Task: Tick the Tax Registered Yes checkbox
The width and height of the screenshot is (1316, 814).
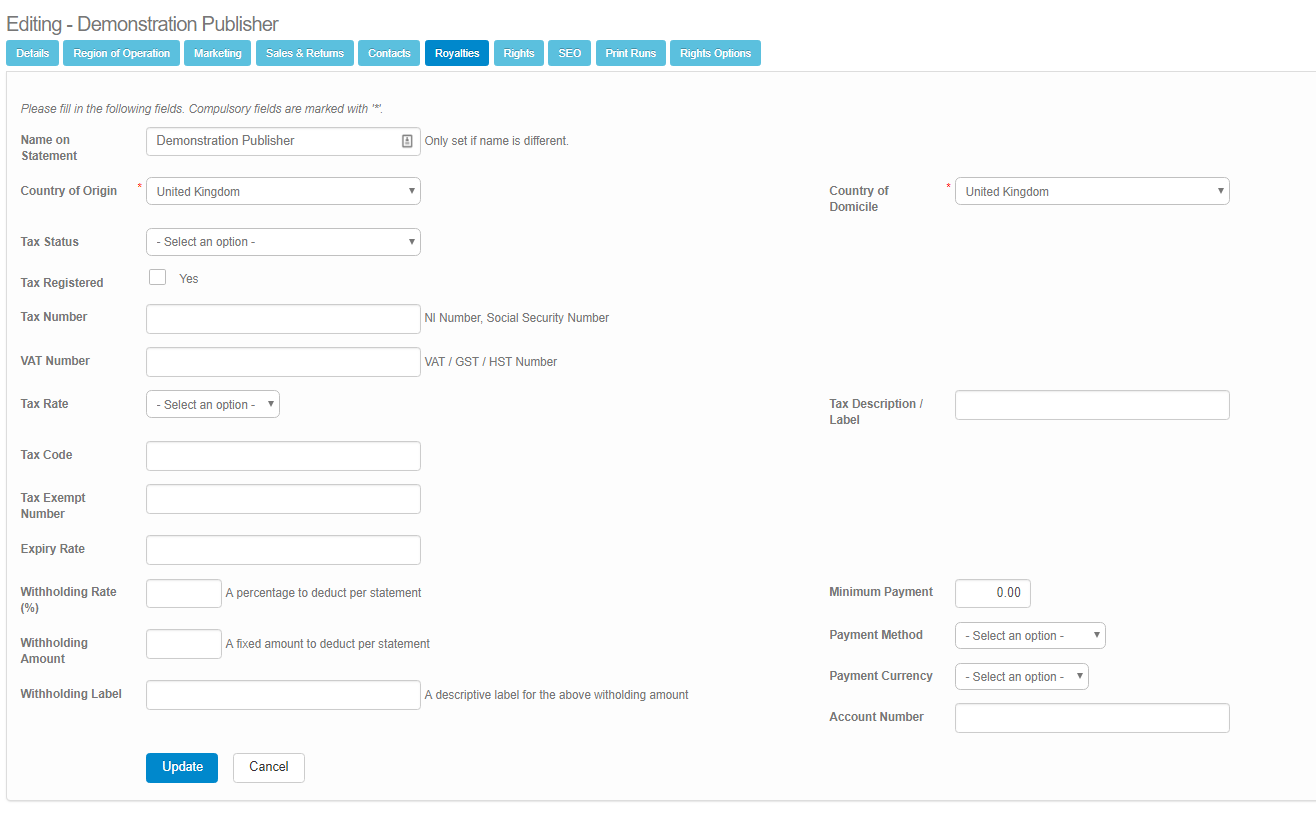Action: click(x=157, y=278)
